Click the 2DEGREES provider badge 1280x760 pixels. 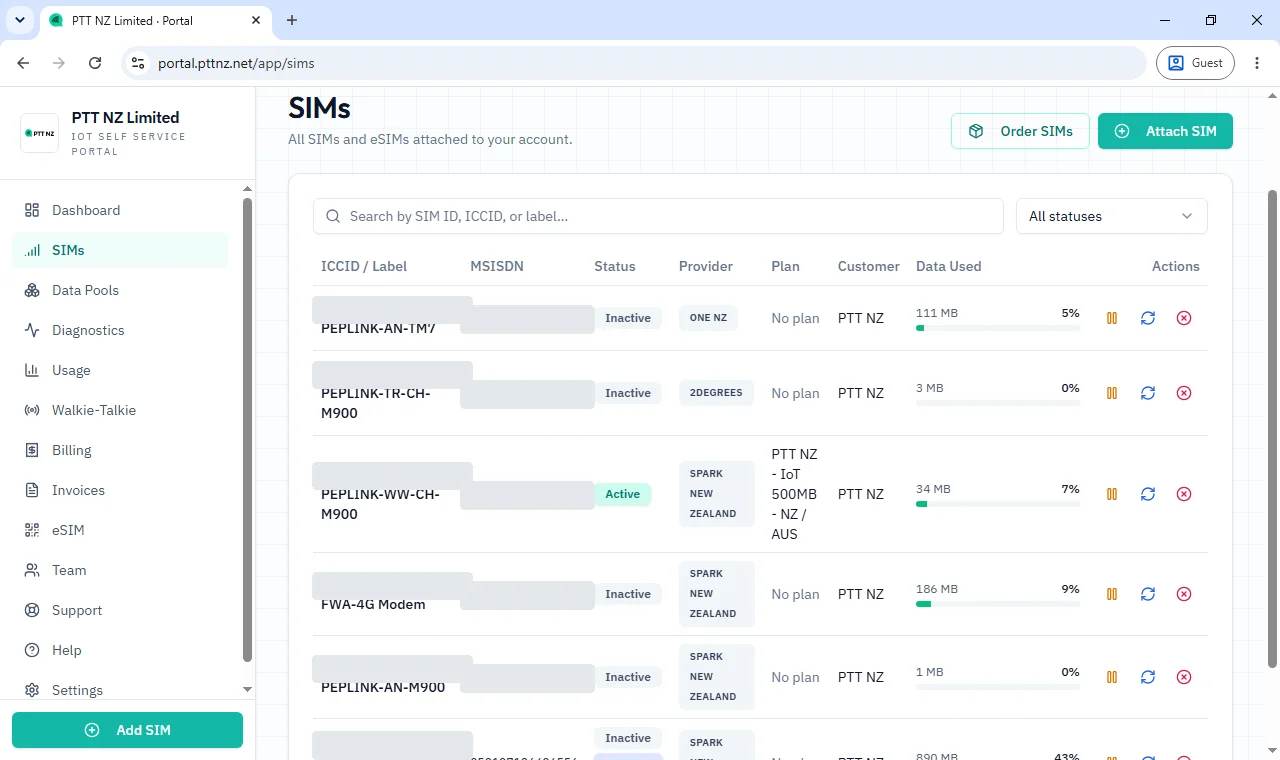pyautogui.click(x=716, y=393)
